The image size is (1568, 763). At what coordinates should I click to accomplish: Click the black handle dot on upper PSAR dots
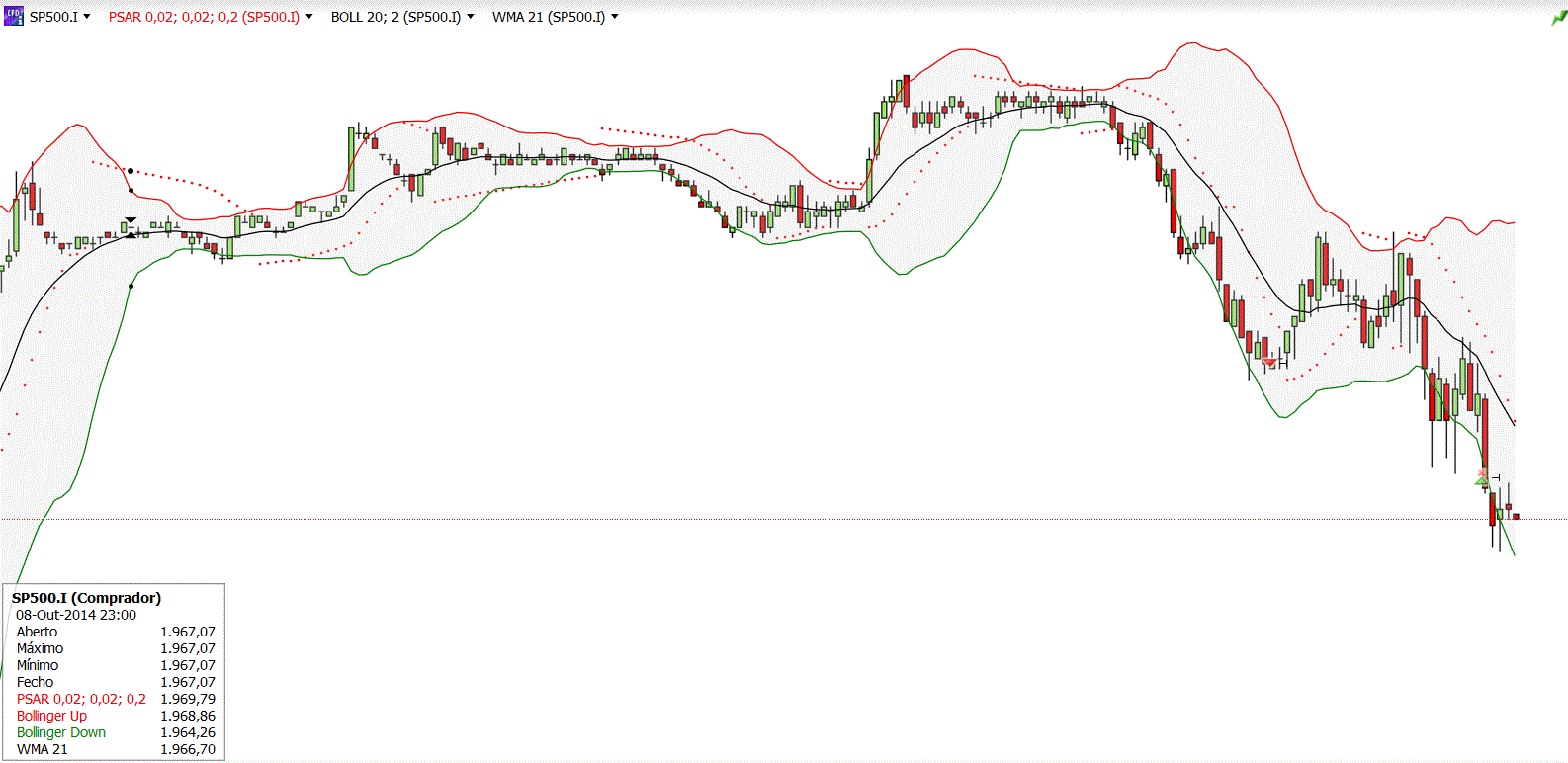point(130,171)
